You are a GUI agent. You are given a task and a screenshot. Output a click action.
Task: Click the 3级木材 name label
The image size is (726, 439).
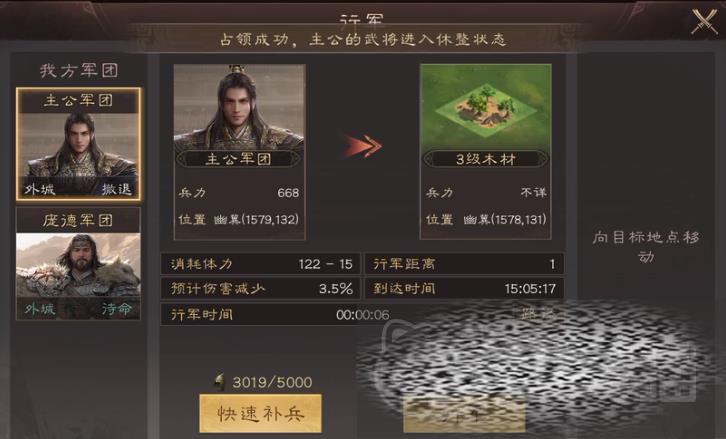pyautogui.click(x=486, y=159)
